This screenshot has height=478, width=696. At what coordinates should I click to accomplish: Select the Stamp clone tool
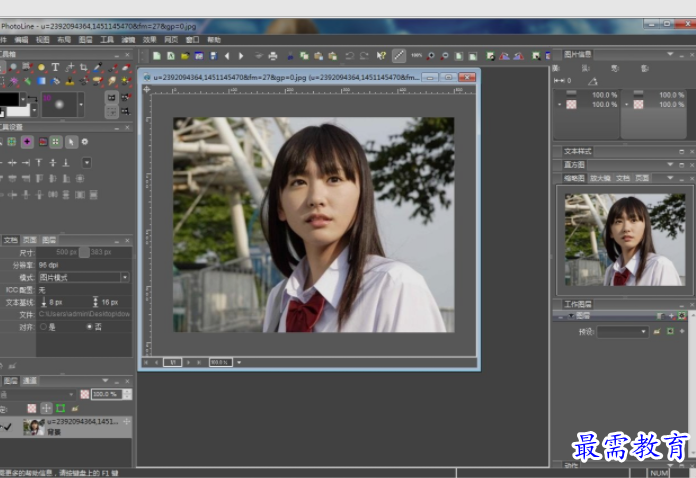pyautogui.click(x=70, y=81)
